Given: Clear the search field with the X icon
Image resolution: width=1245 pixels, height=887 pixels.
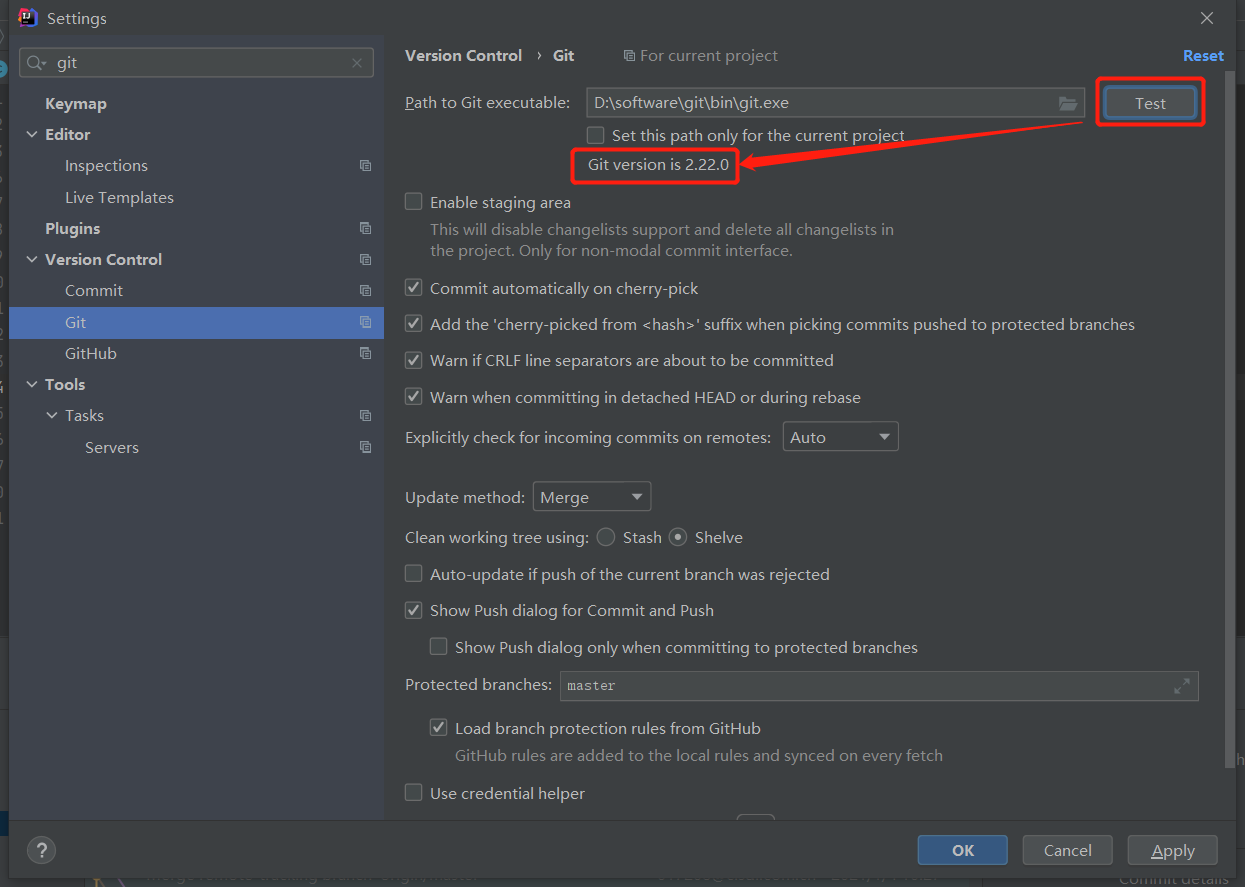Looking at the screenshot, I should (x=357, y=63).
